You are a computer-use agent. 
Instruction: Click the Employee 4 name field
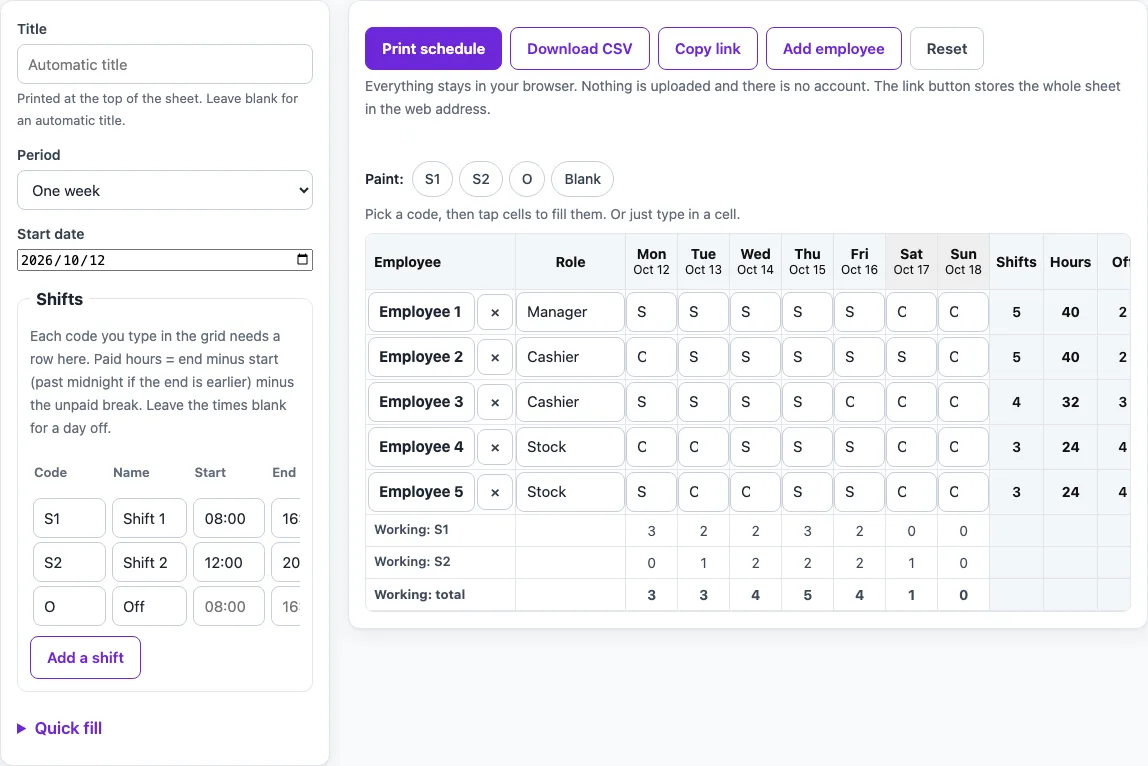(421, 447)
